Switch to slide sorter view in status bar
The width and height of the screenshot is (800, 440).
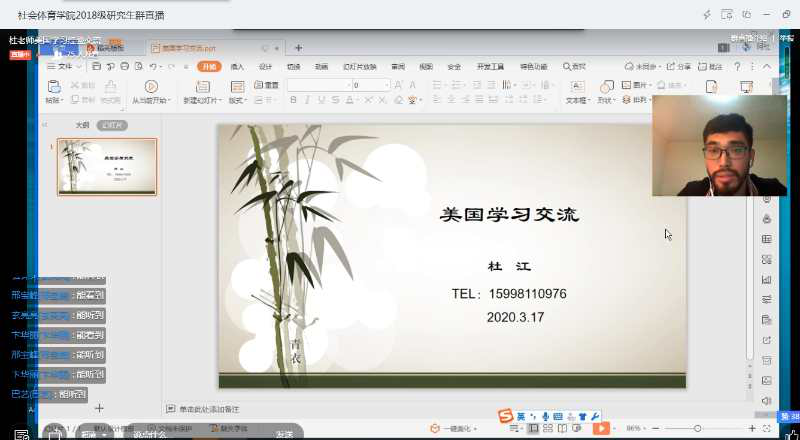(x=549, y=428)
